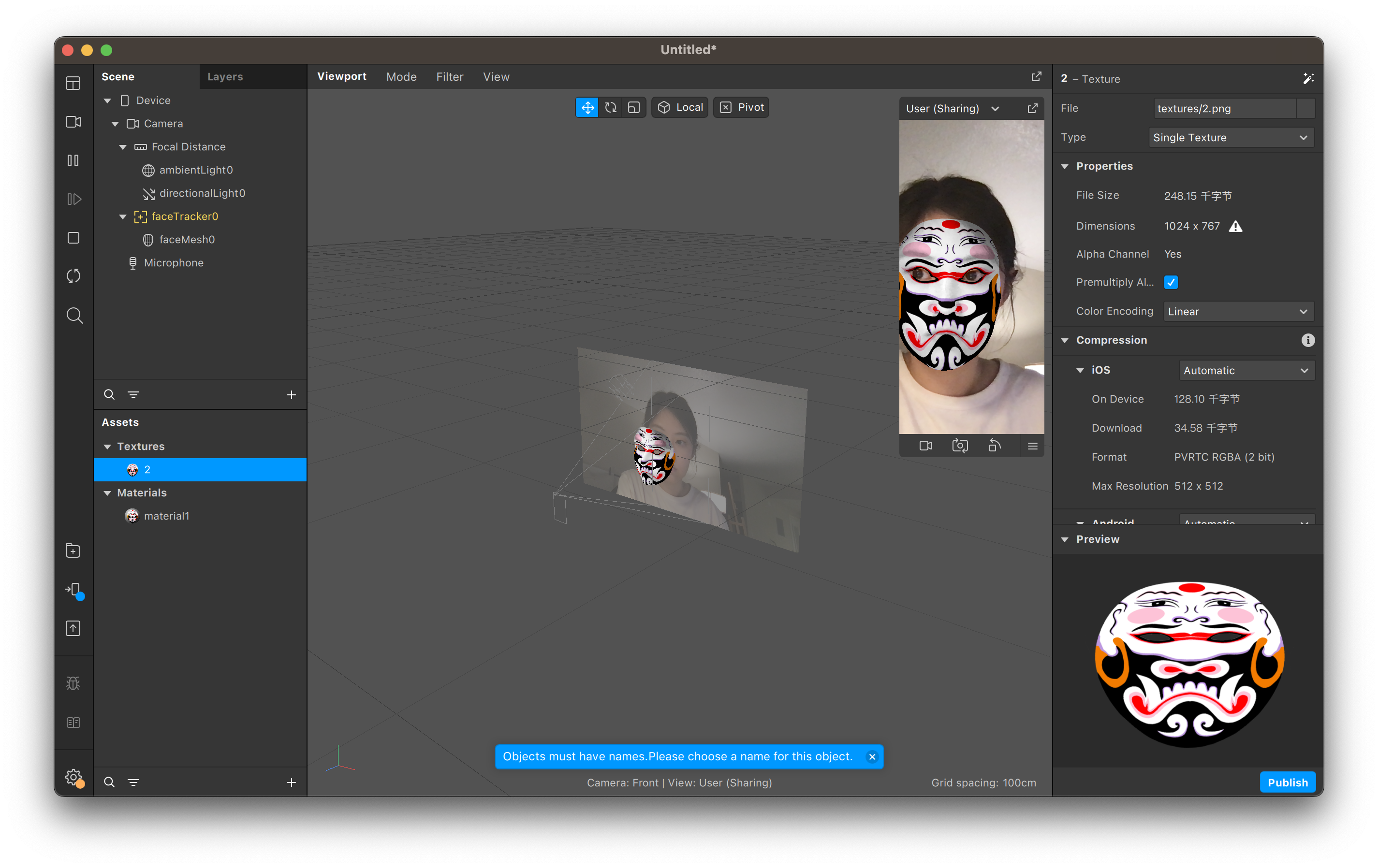
Task: Open the Mode menu
Action: click(401, 77)
